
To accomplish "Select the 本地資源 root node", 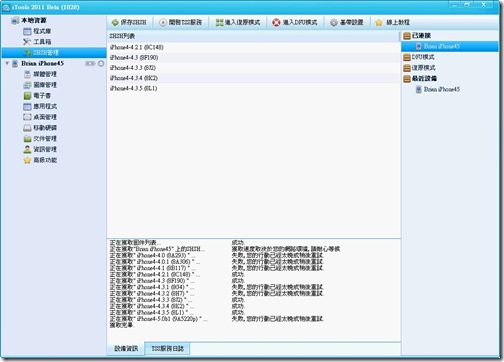I will point(29,20).
